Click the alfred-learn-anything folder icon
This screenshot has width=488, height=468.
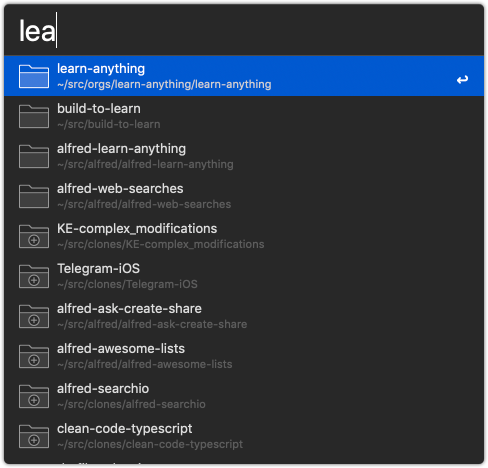click(34, 156)
